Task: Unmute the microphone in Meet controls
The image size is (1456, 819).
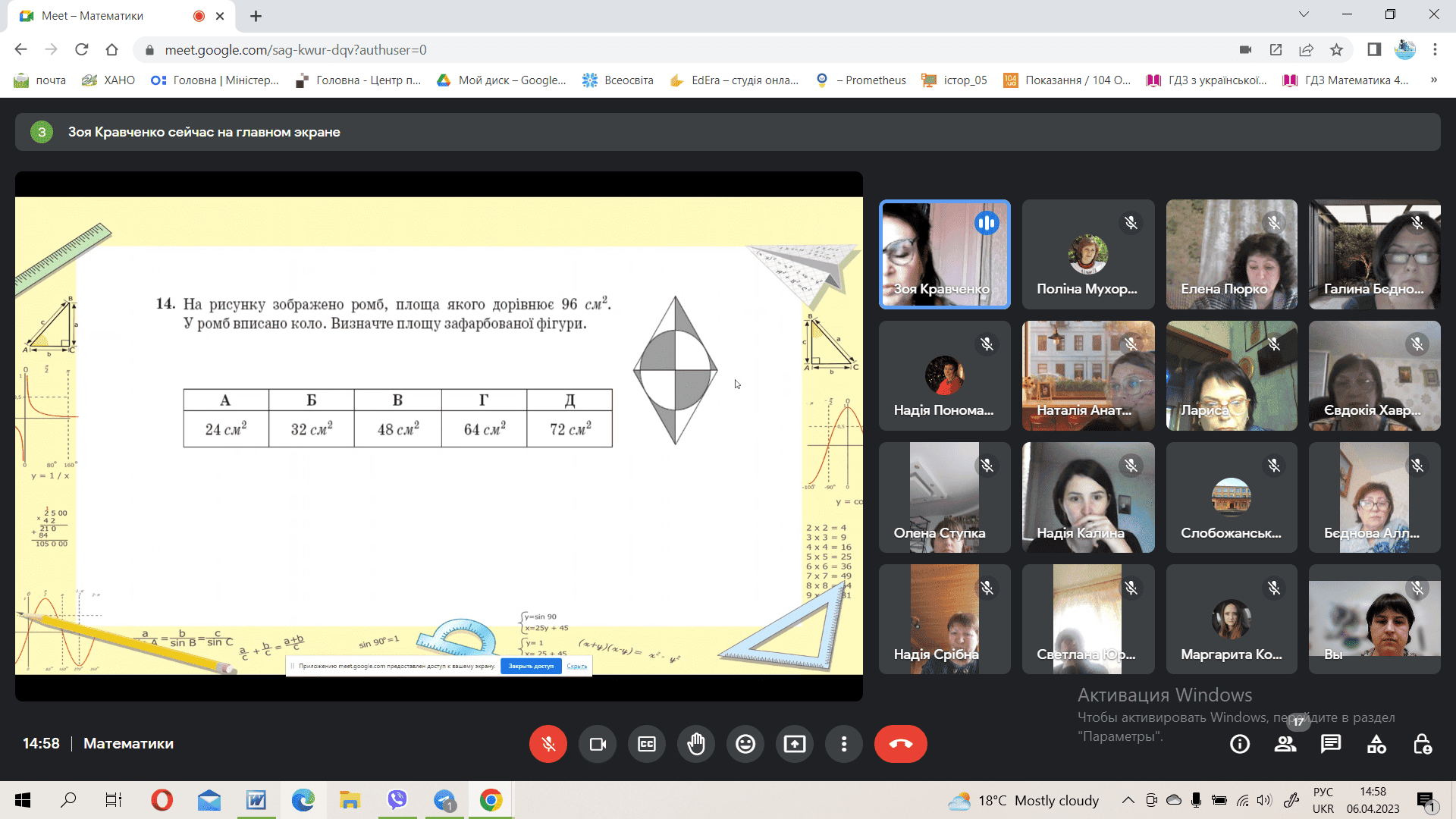Action: (548, 744)
